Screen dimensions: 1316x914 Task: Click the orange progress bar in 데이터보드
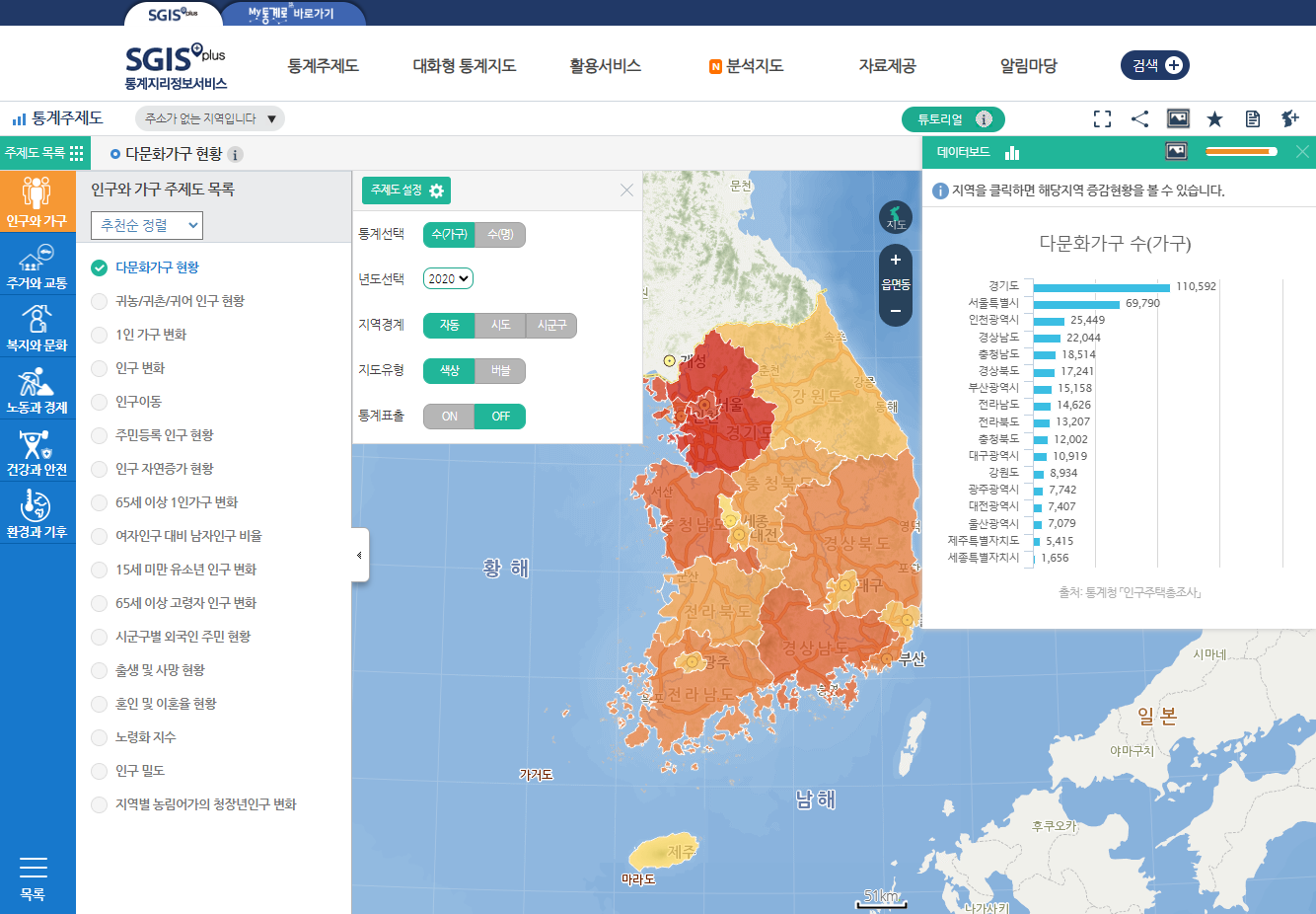(1240, 151)
